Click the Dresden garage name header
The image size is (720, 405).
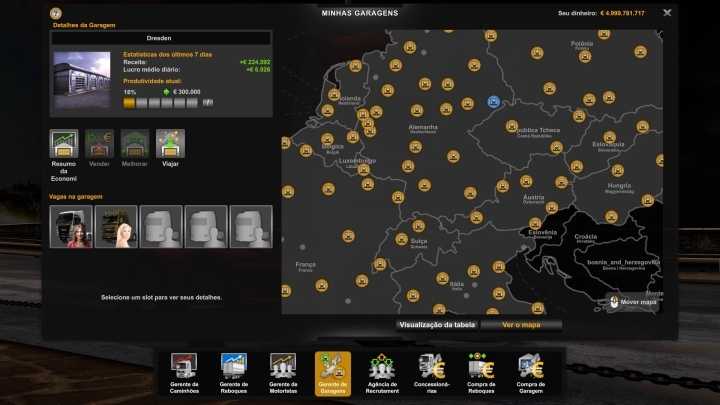[161, 38]
